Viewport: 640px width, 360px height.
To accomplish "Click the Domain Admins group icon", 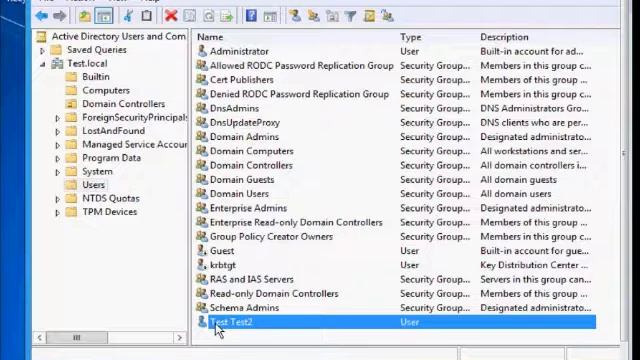I will (x=202, y=136).
